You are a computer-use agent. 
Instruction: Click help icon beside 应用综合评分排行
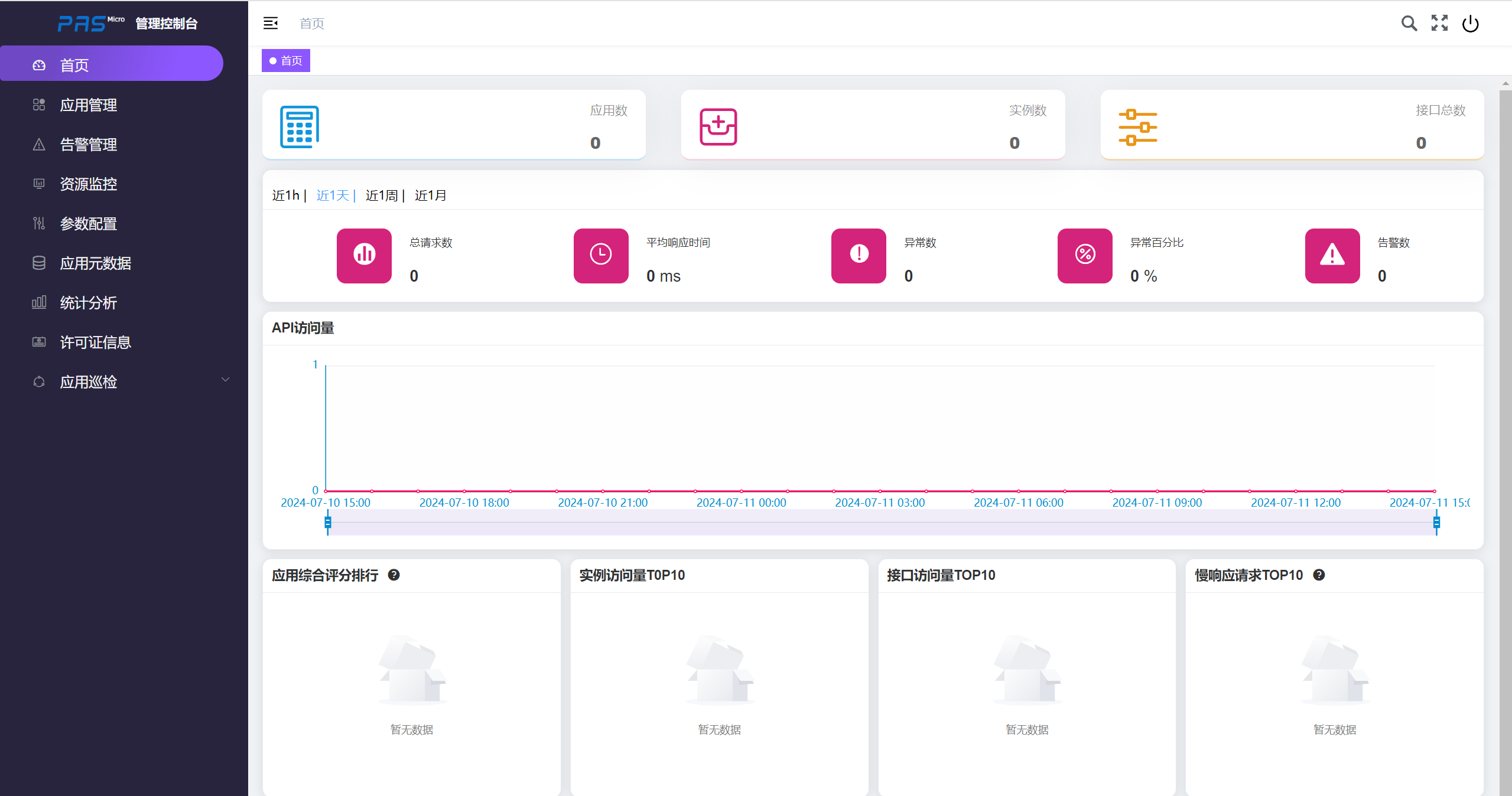394,575
